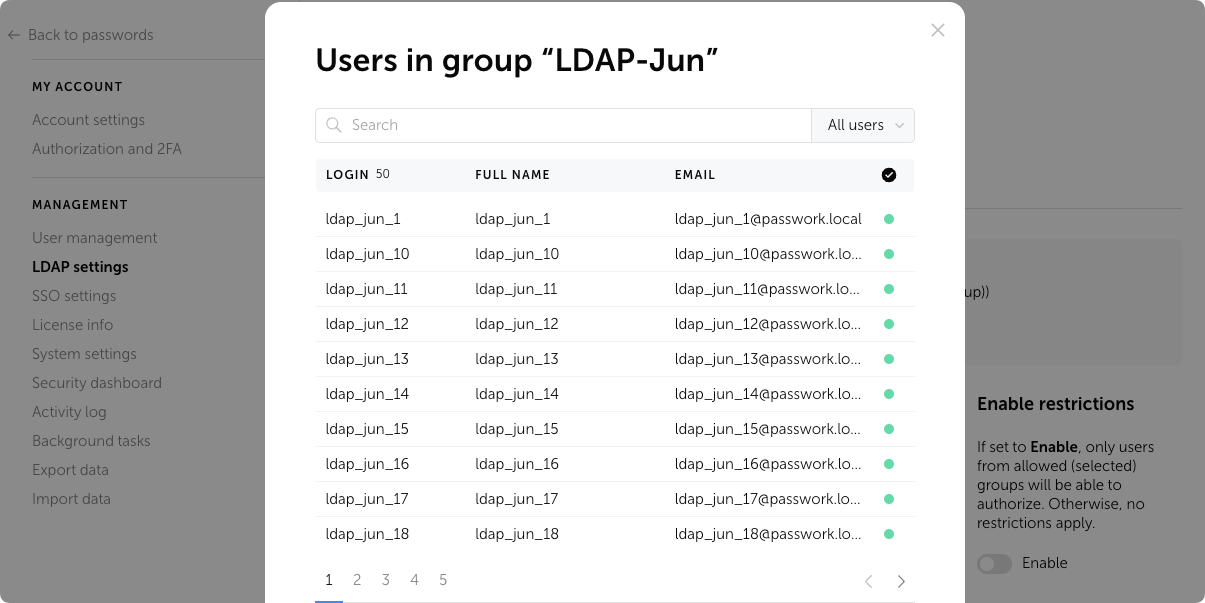Click the green status dot for ldap_jun_1
The width and height of the screenshot is (1205, 603).
(x=889, y=218)
